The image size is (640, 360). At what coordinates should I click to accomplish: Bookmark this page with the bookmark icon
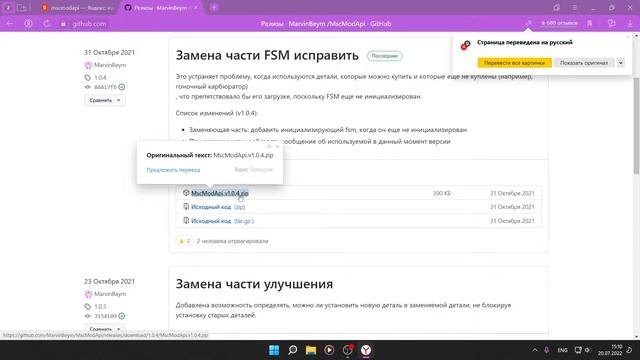[590, 23]
